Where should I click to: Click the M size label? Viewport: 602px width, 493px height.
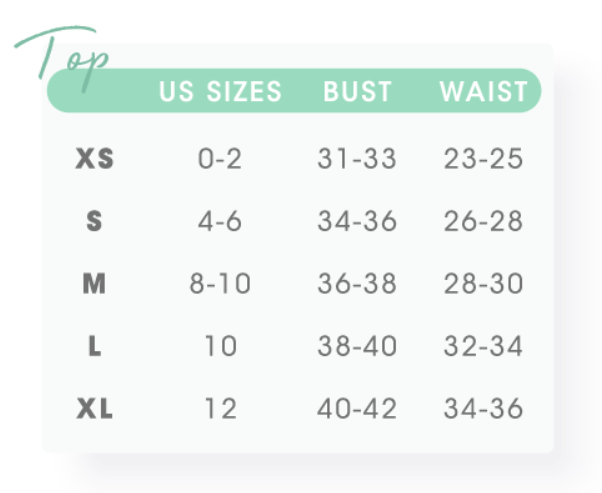94,283
